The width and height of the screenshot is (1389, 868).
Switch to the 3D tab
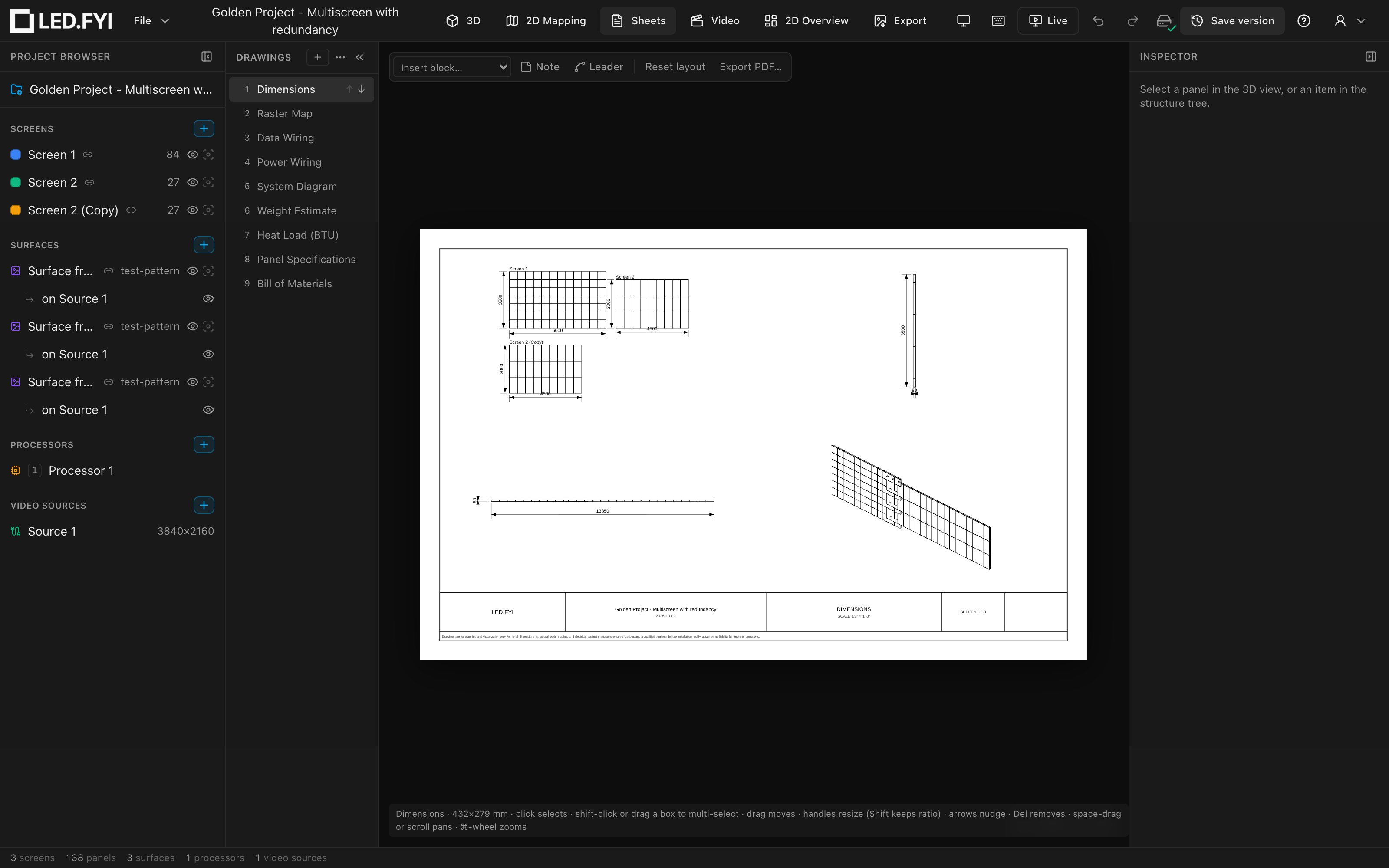click(x=463, y=21)
